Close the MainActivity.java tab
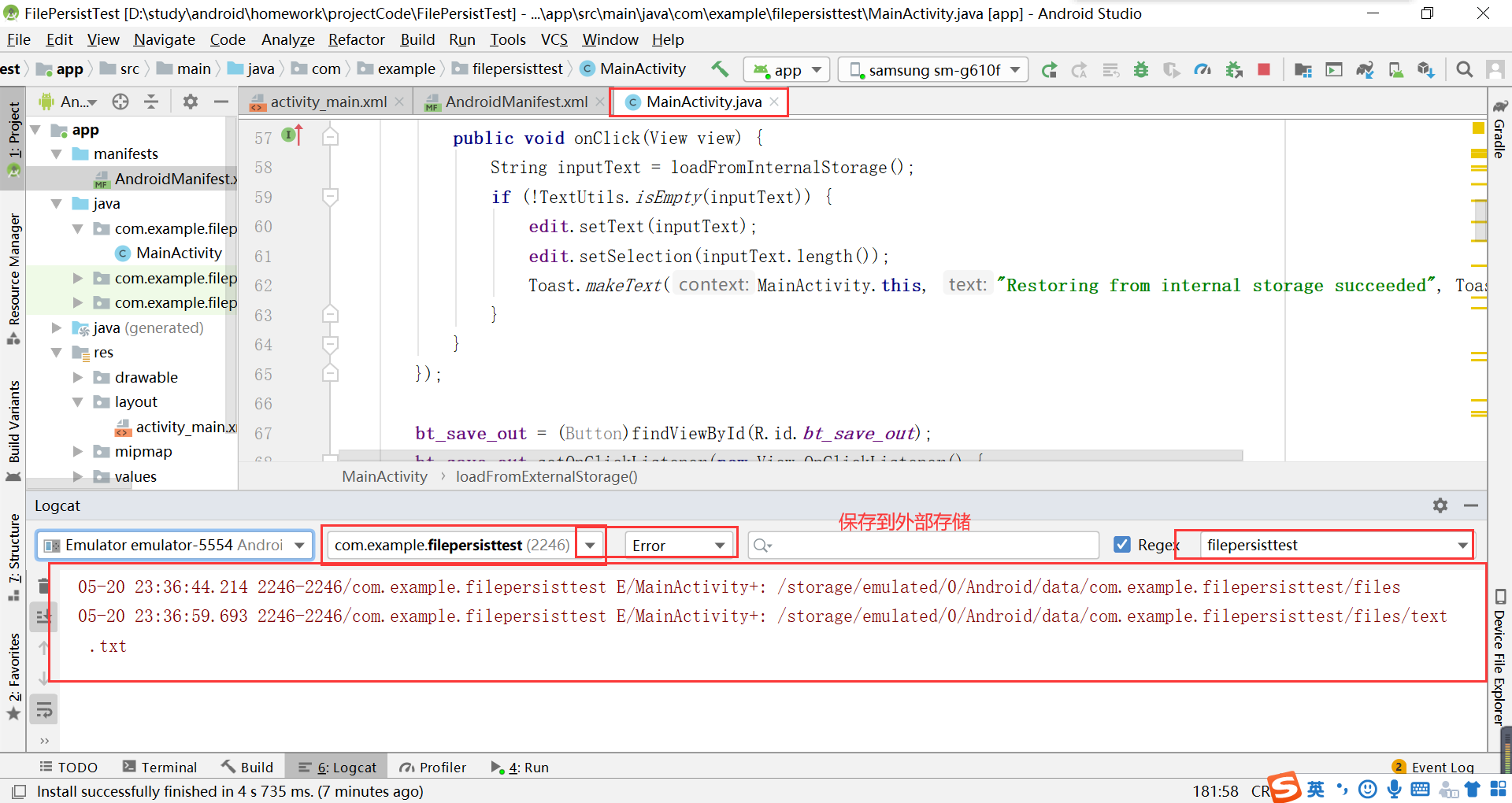Screen dimensions: 1512x803 point(774,102)
